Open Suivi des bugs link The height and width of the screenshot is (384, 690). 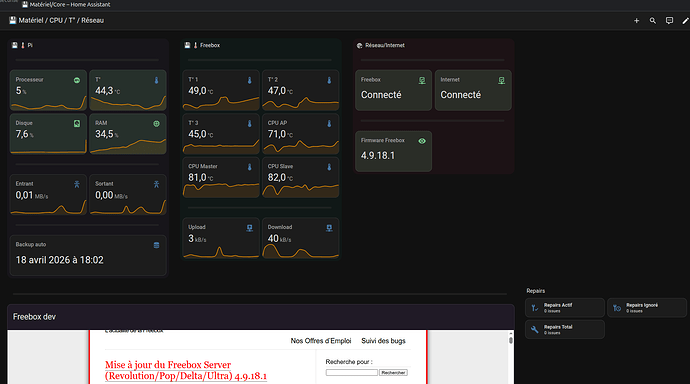point(383,341)
